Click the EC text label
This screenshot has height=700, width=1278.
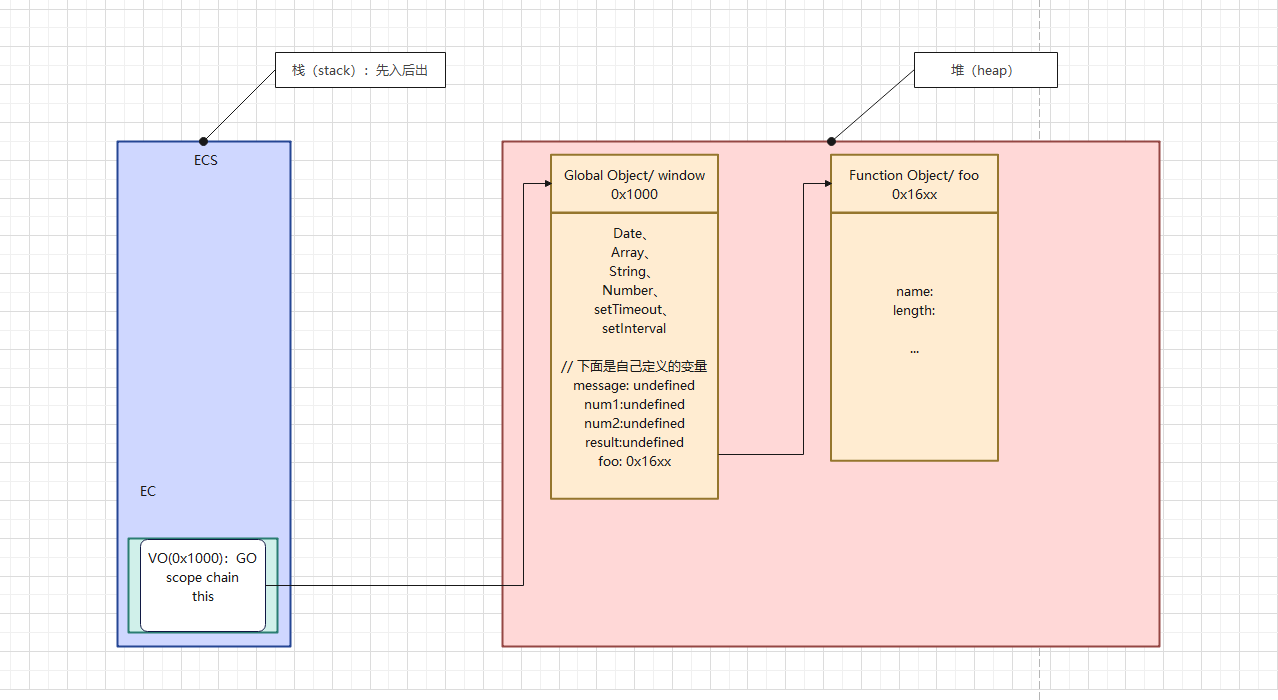pos(148,491)
